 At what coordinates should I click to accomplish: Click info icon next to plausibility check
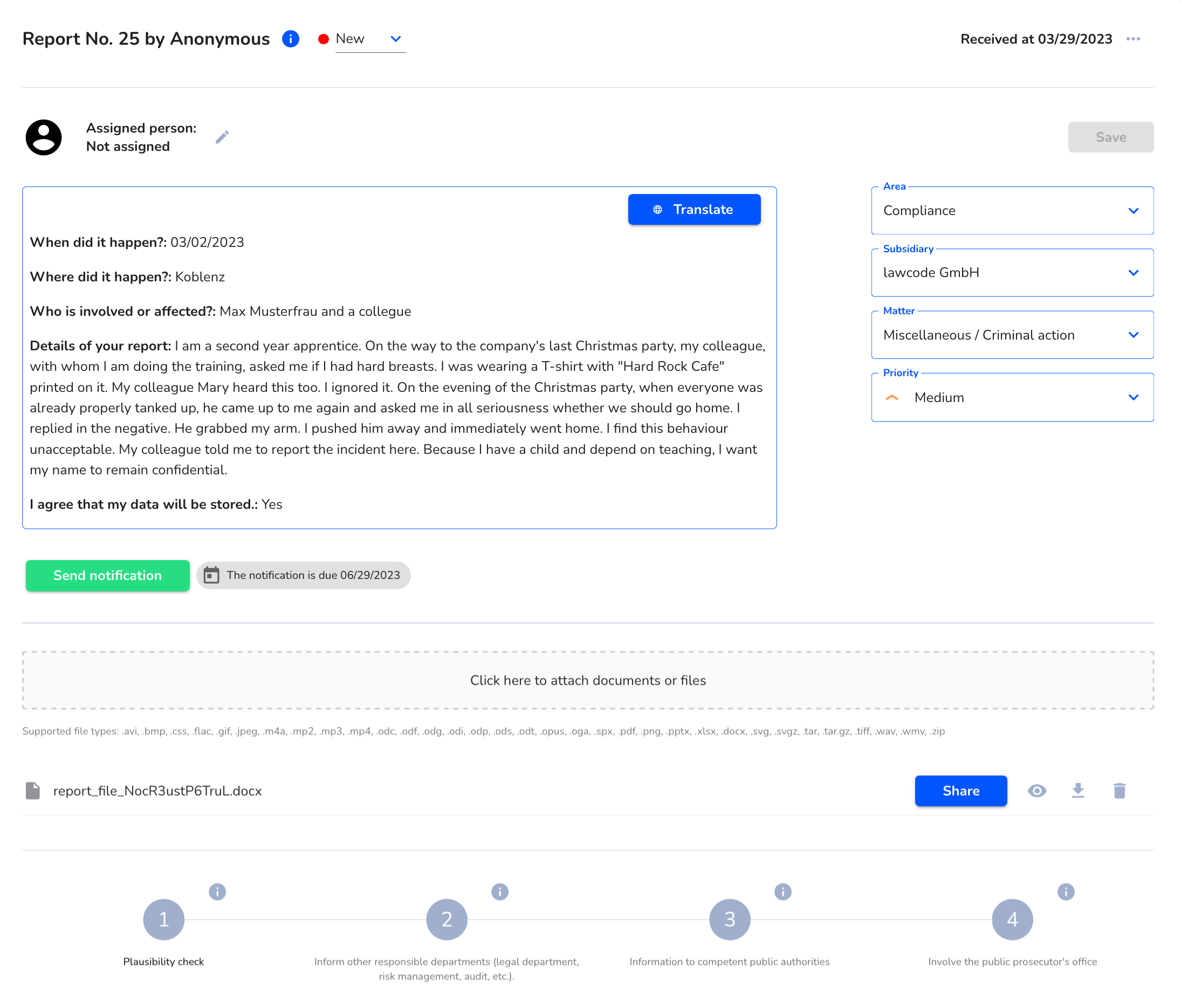pyautogui.click(x=216, y=891)
